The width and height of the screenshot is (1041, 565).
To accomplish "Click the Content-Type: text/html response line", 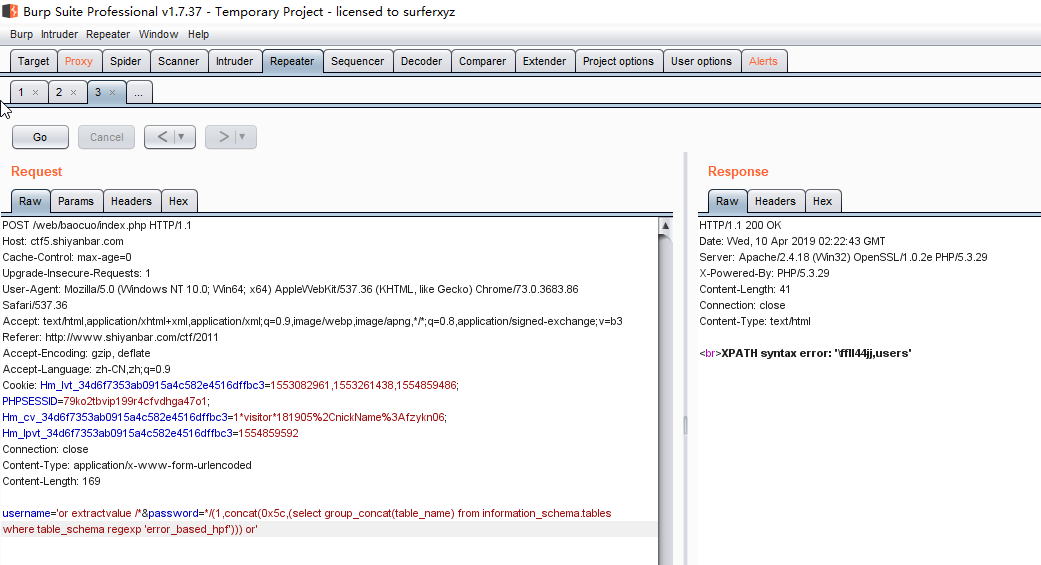I will click(x=755, y=321).
